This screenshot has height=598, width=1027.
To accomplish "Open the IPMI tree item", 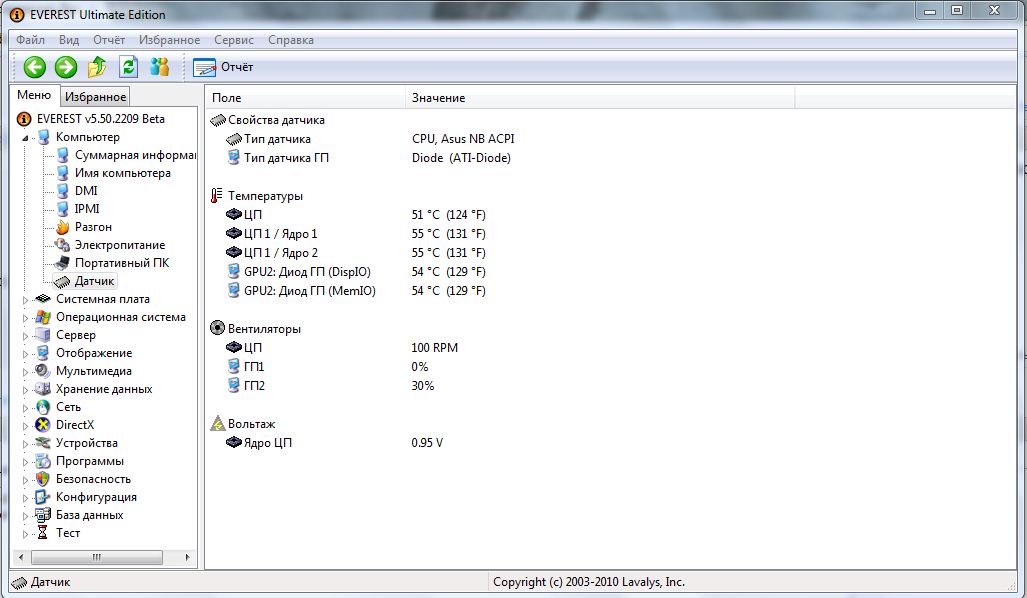I will (87, 209).
